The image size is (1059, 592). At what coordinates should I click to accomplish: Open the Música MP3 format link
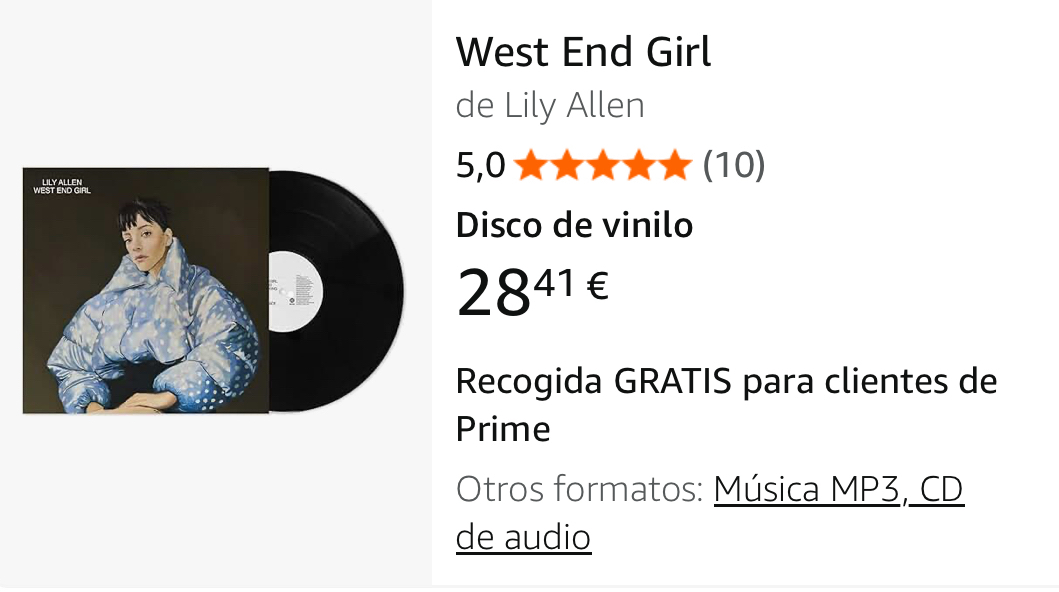pos(807,489)
